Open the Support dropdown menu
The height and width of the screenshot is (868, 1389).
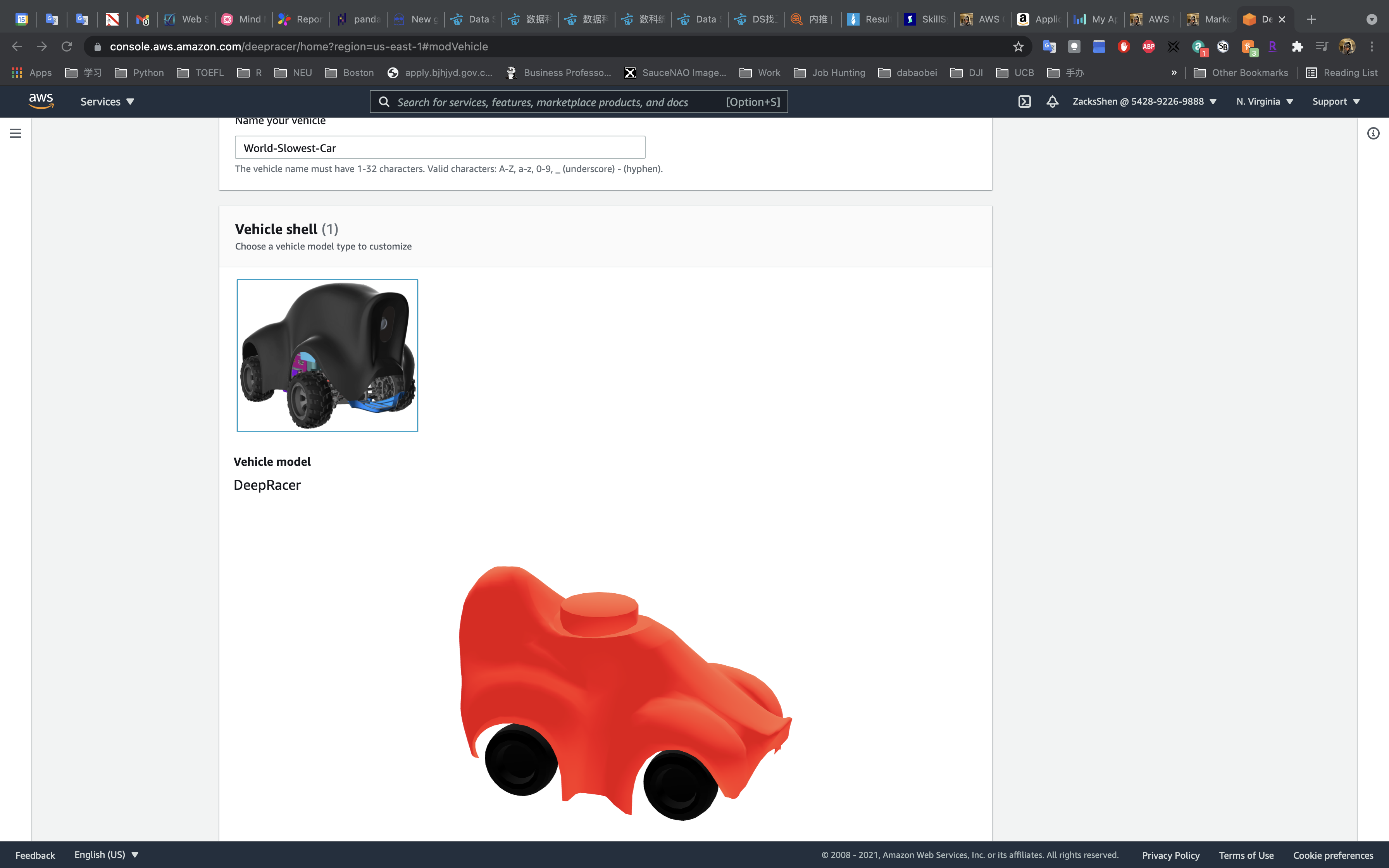tap(1336, 102)
